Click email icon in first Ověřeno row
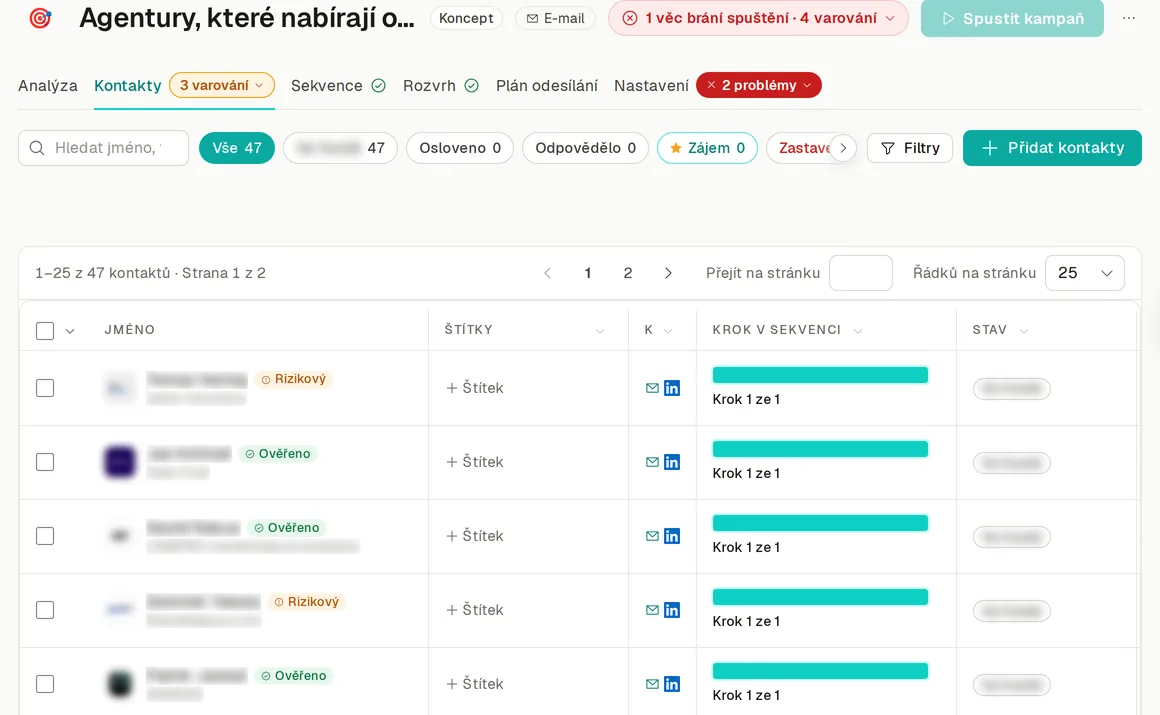Screen dimensions: 1160x715 click(652, 462)
